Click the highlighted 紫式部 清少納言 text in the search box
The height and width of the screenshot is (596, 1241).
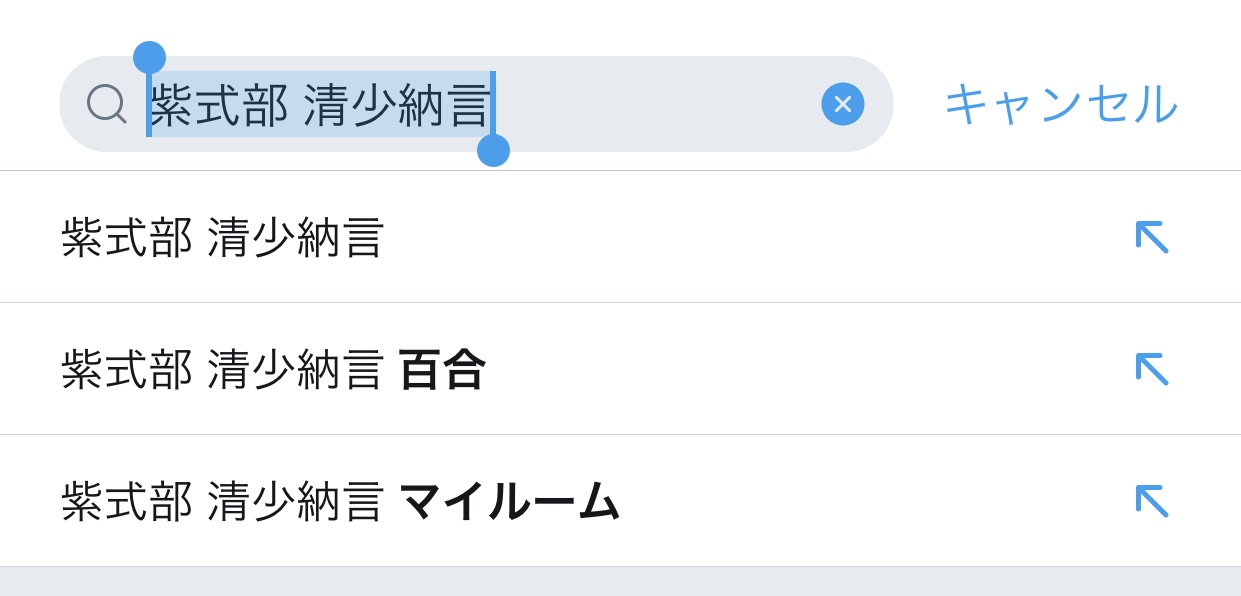coord(320,105)
